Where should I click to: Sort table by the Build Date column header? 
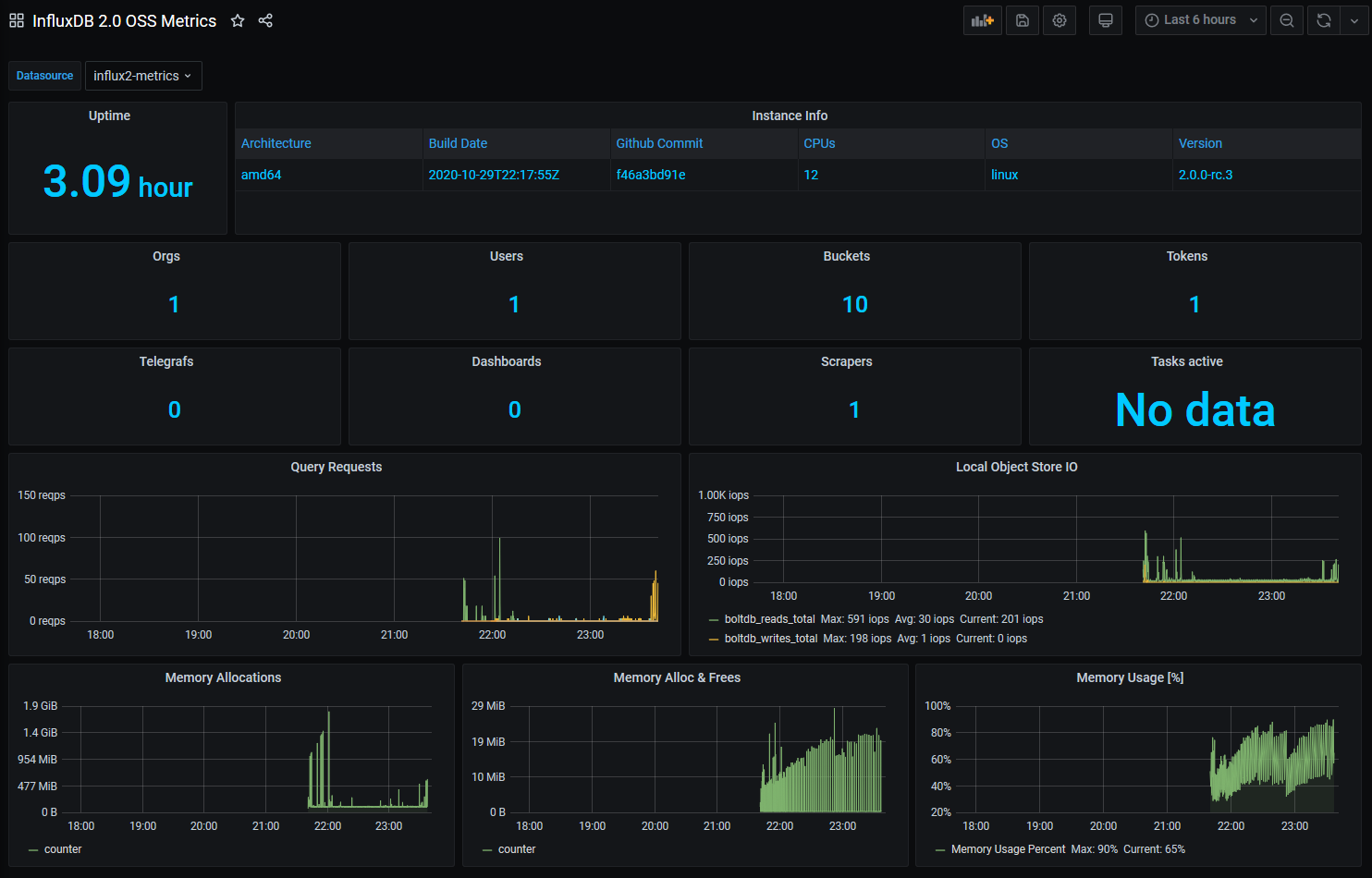[x=458, y=143]
